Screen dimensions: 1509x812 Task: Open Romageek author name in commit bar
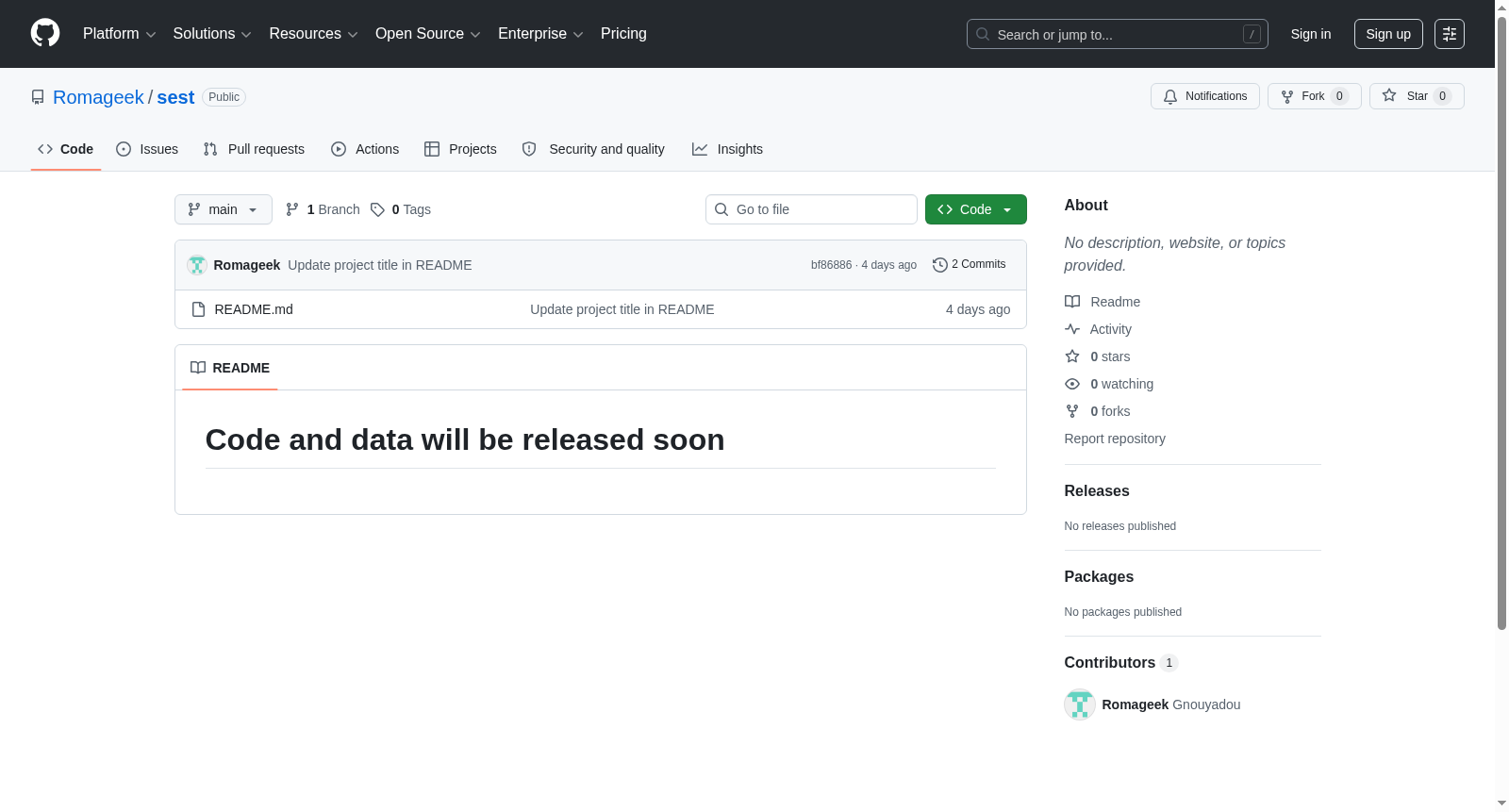click(x=247, y=265)
